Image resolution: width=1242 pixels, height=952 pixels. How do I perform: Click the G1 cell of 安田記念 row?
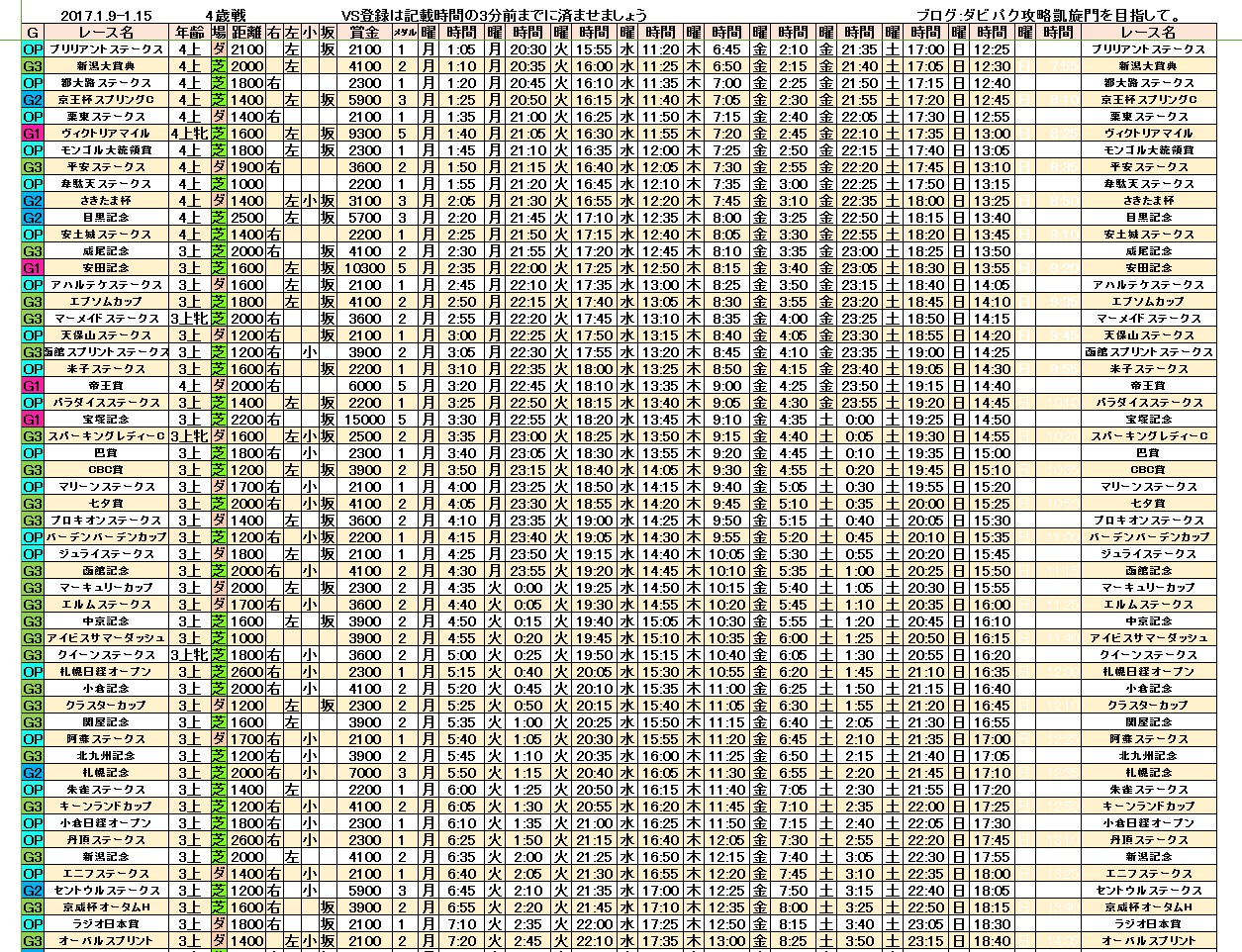tap(33, 268)
